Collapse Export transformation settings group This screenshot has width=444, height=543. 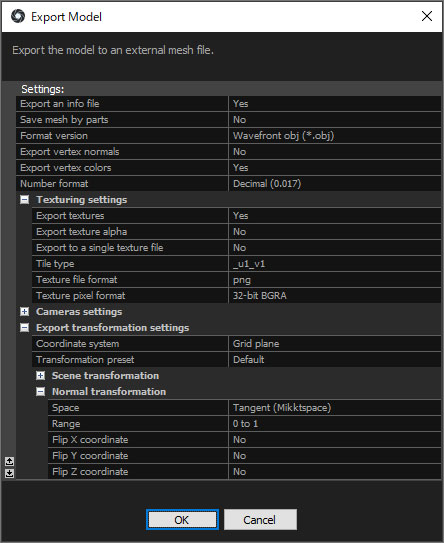(25, 328)
